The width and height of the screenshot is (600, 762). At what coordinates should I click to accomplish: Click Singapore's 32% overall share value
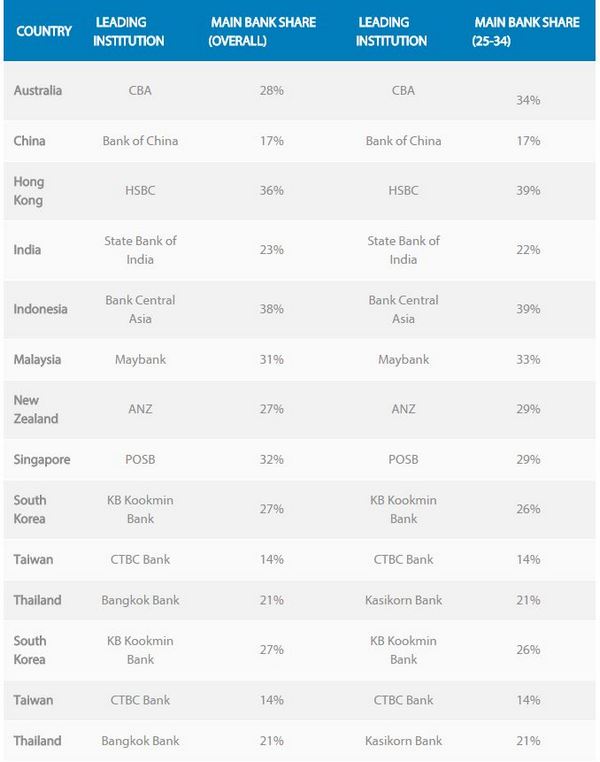click(x=271, y=459)
